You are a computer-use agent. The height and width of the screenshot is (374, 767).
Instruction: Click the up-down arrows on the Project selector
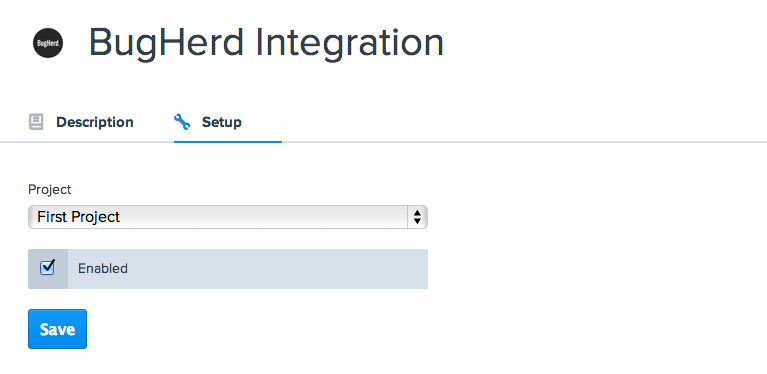pyautogui.click(x=417, y=217)
